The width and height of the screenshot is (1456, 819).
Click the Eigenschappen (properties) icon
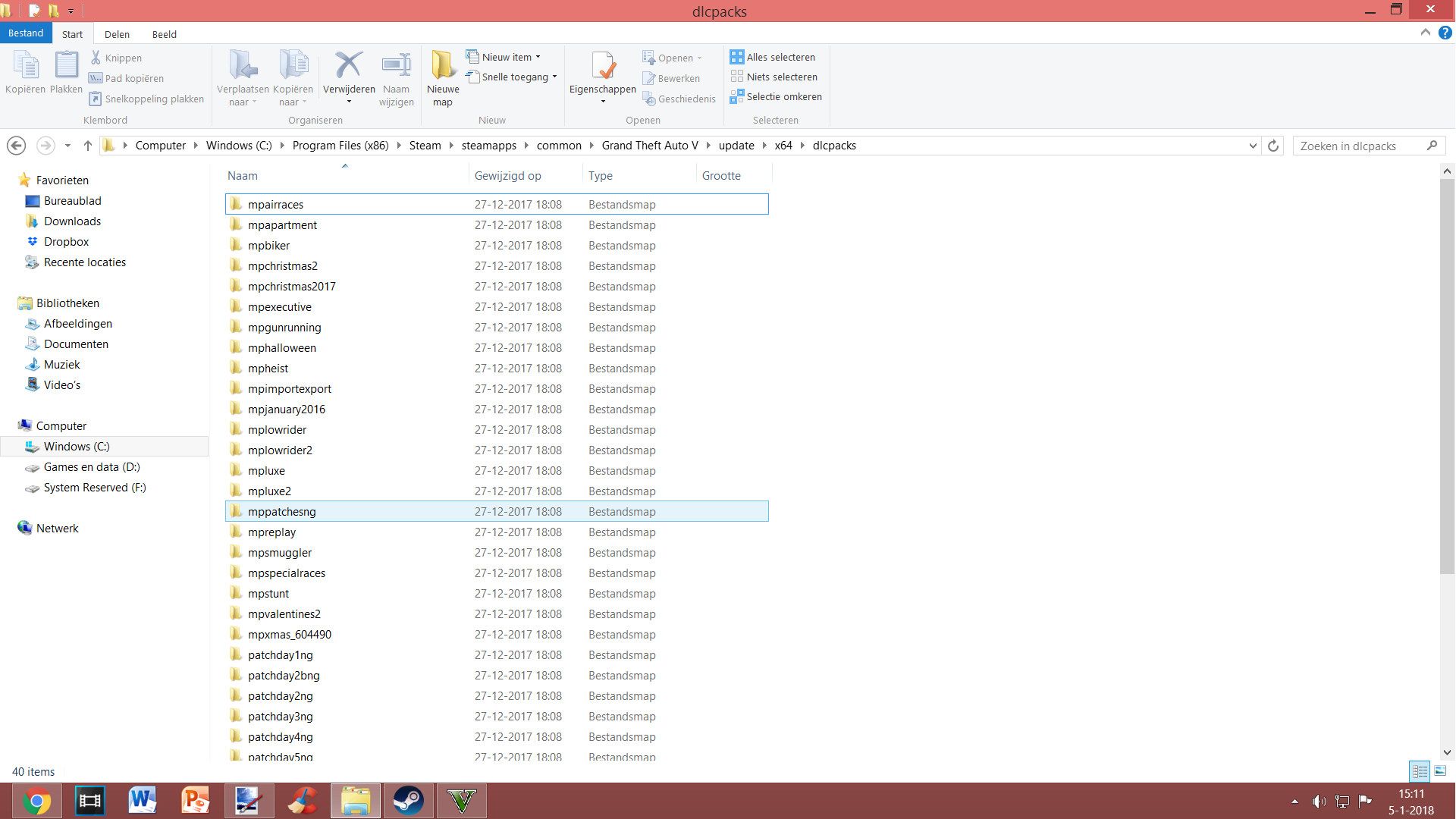[x=603, y=66]
